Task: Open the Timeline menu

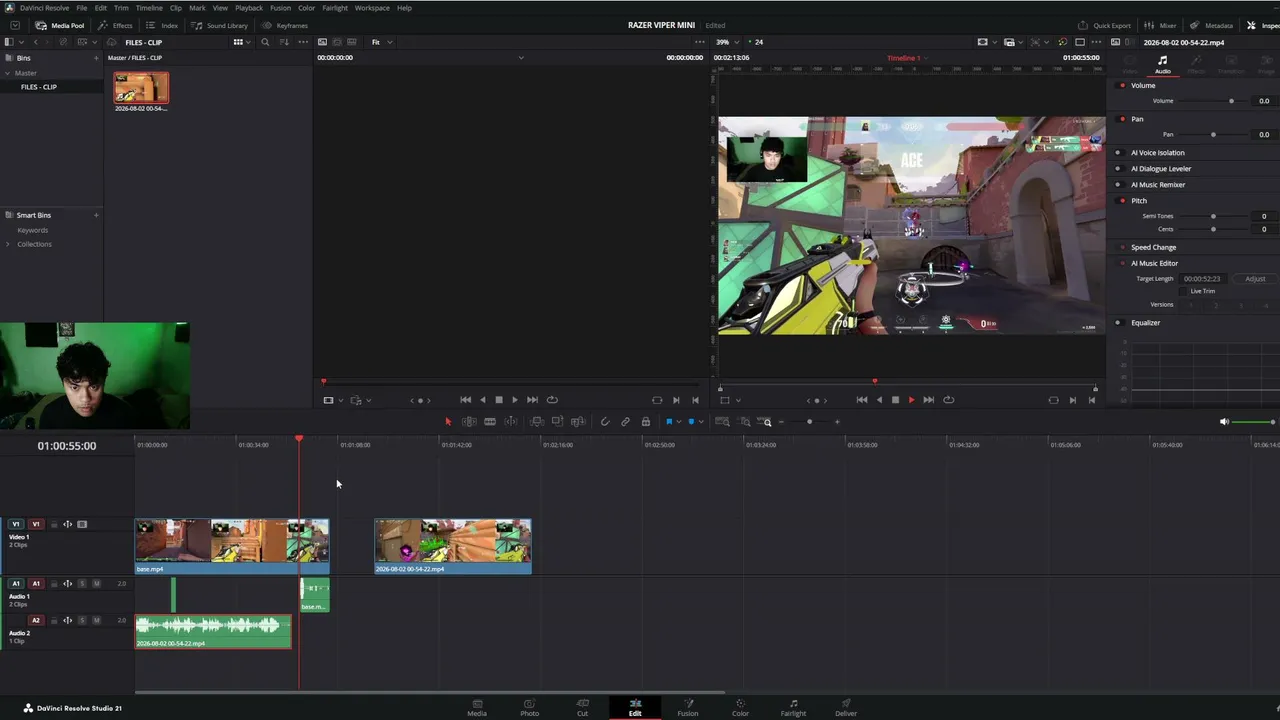Action: pos(149,8)
